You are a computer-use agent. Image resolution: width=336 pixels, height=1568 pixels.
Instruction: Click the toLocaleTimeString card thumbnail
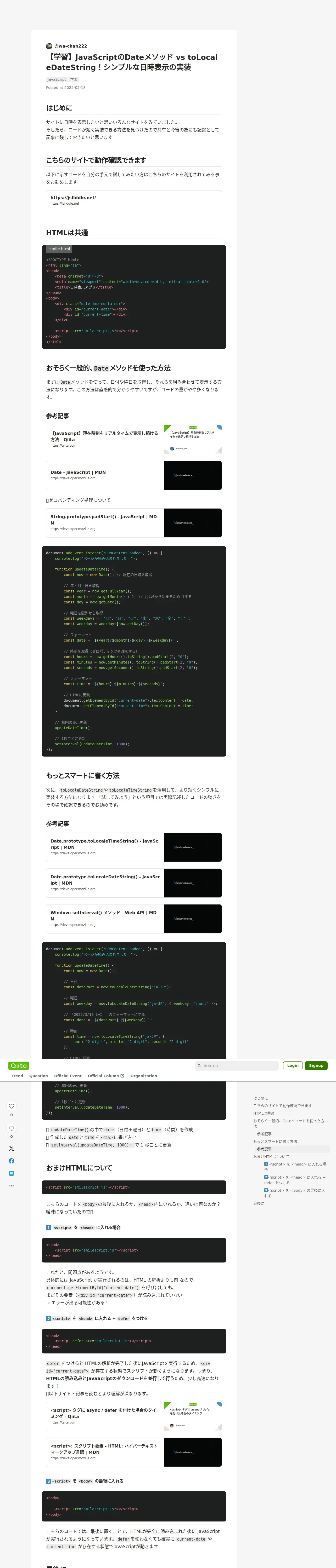pyautogui.click(x=193, y=847)
